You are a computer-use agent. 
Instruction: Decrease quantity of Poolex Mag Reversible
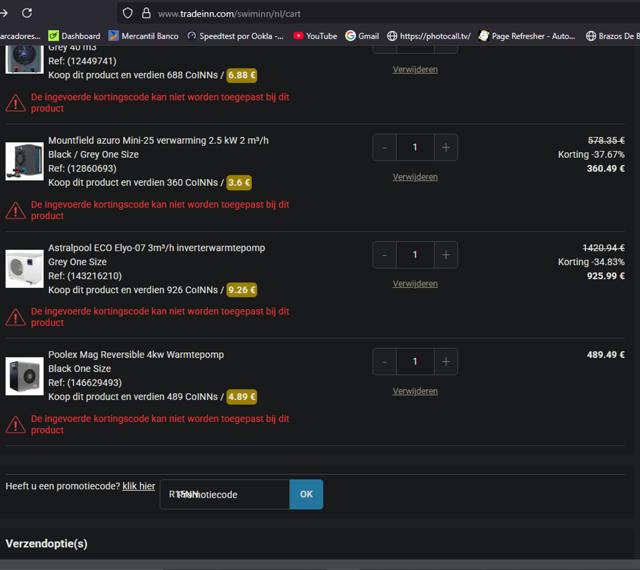click(384, 362)
